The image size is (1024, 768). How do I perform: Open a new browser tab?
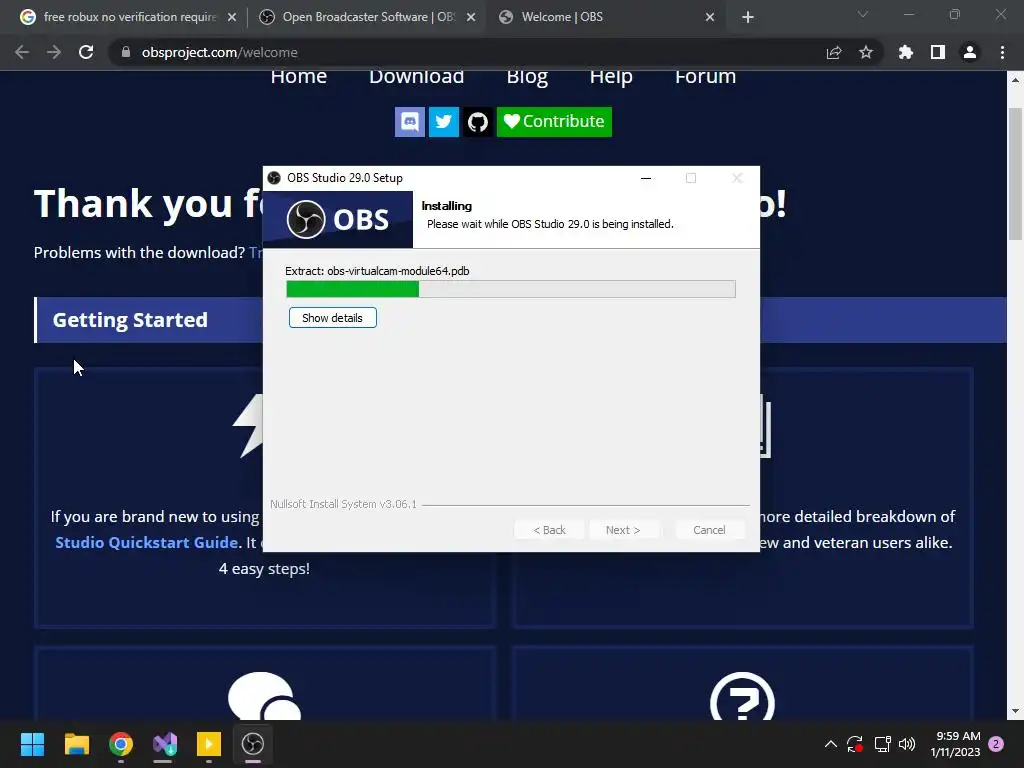click(x=748, y=18)
